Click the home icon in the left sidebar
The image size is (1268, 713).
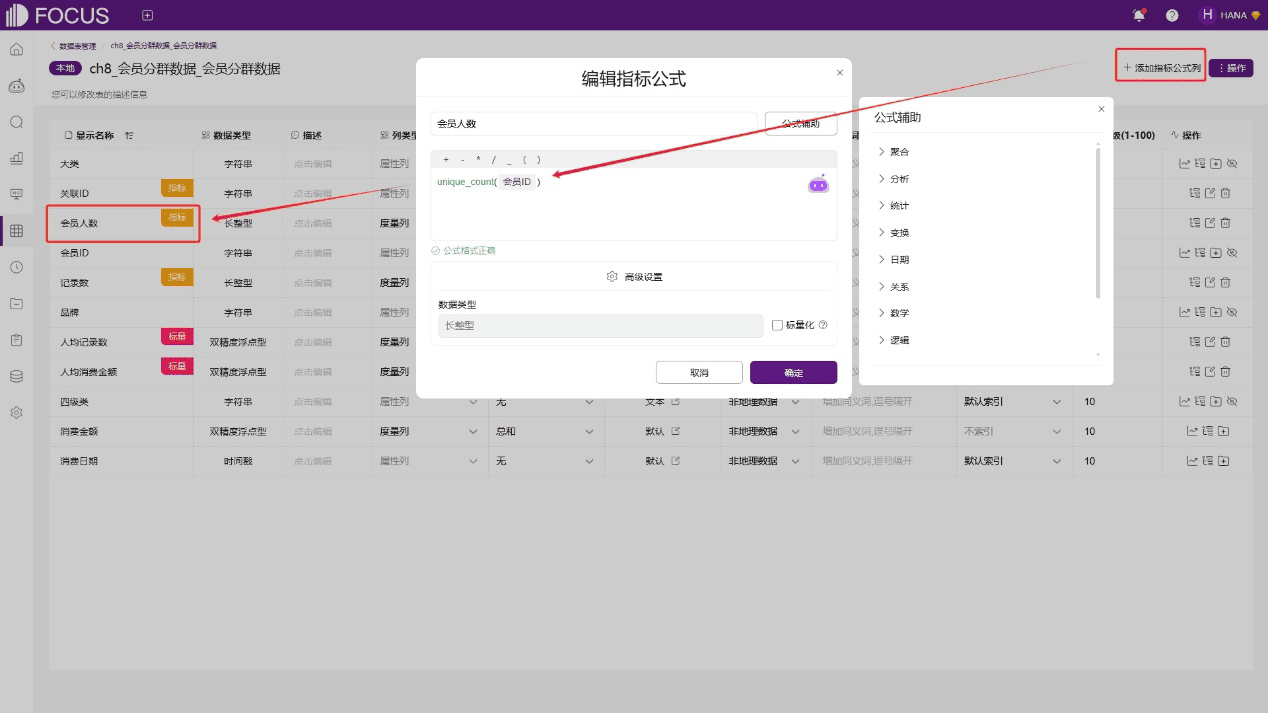tap(16, 49)
